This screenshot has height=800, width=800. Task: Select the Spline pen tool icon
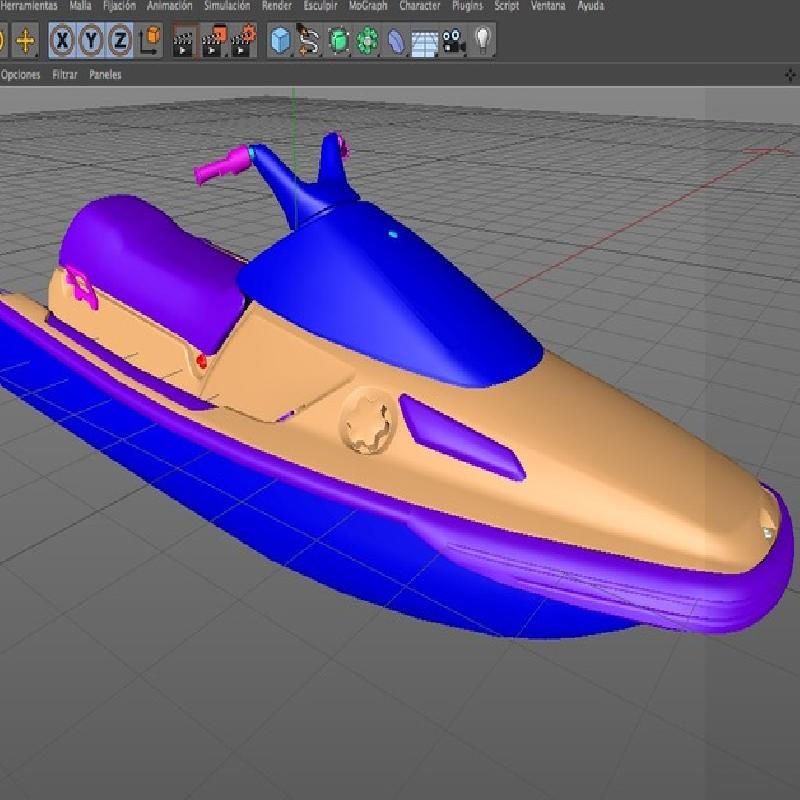point(310,41)
